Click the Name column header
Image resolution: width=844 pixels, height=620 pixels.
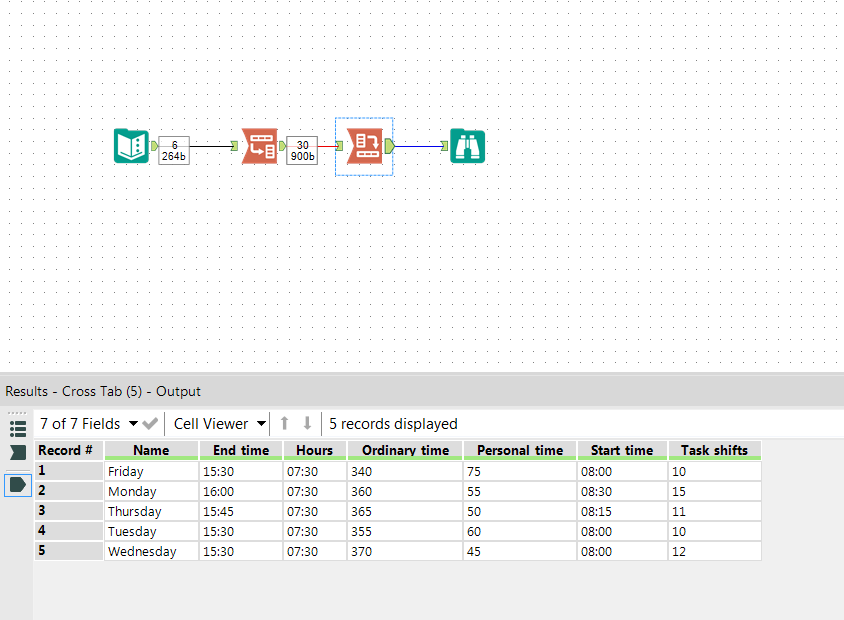(151, 450)
